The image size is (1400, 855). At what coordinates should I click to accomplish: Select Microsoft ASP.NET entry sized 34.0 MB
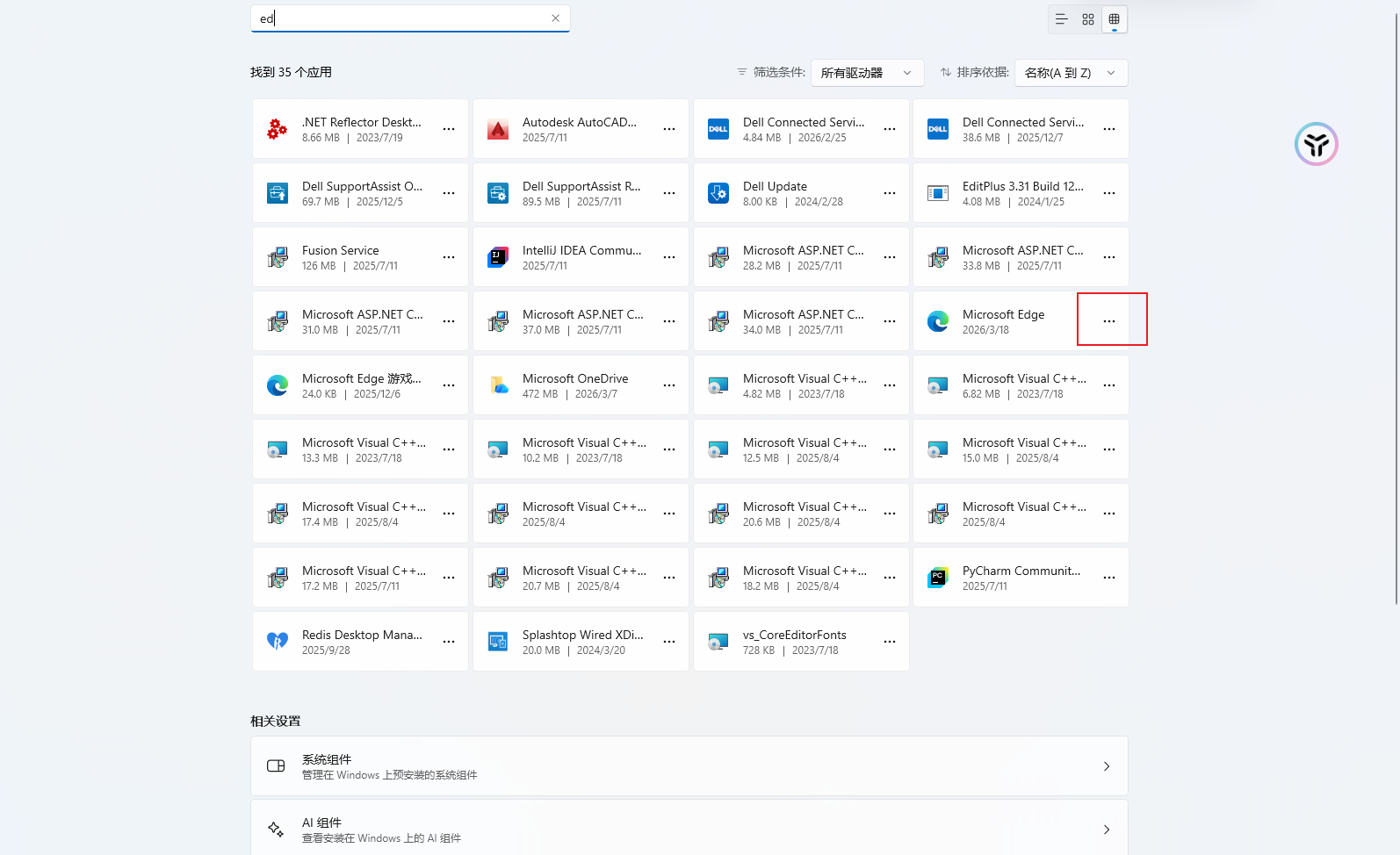801,321
